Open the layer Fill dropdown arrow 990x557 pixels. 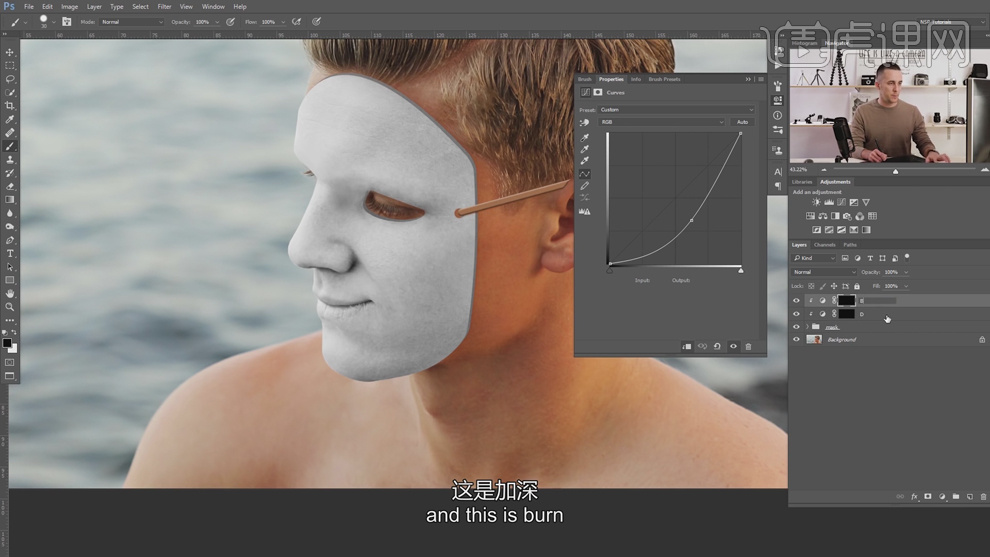[906, 286]
